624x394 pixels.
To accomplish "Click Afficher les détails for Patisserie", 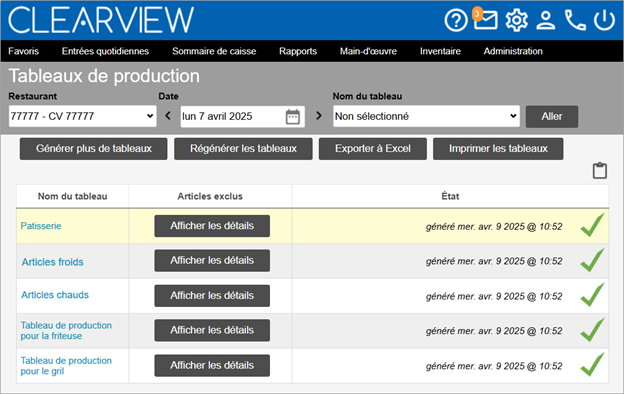I will (x=212, y=226).
